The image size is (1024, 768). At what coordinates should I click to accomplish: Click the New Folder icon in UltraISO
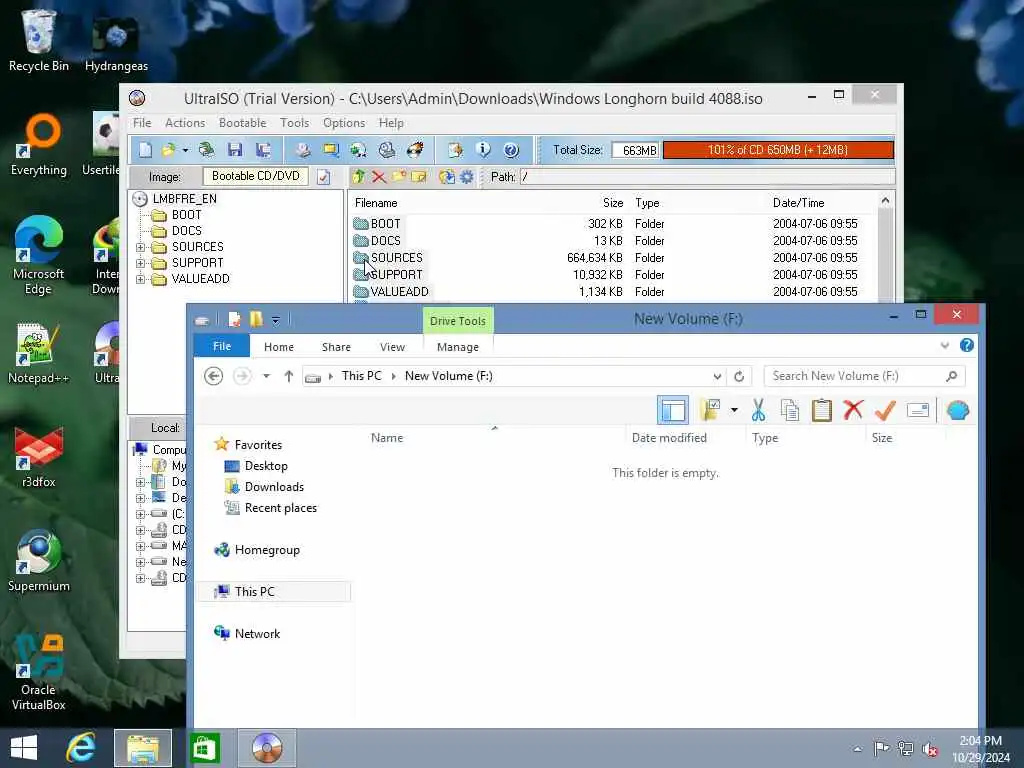click(x=398, y=176)
